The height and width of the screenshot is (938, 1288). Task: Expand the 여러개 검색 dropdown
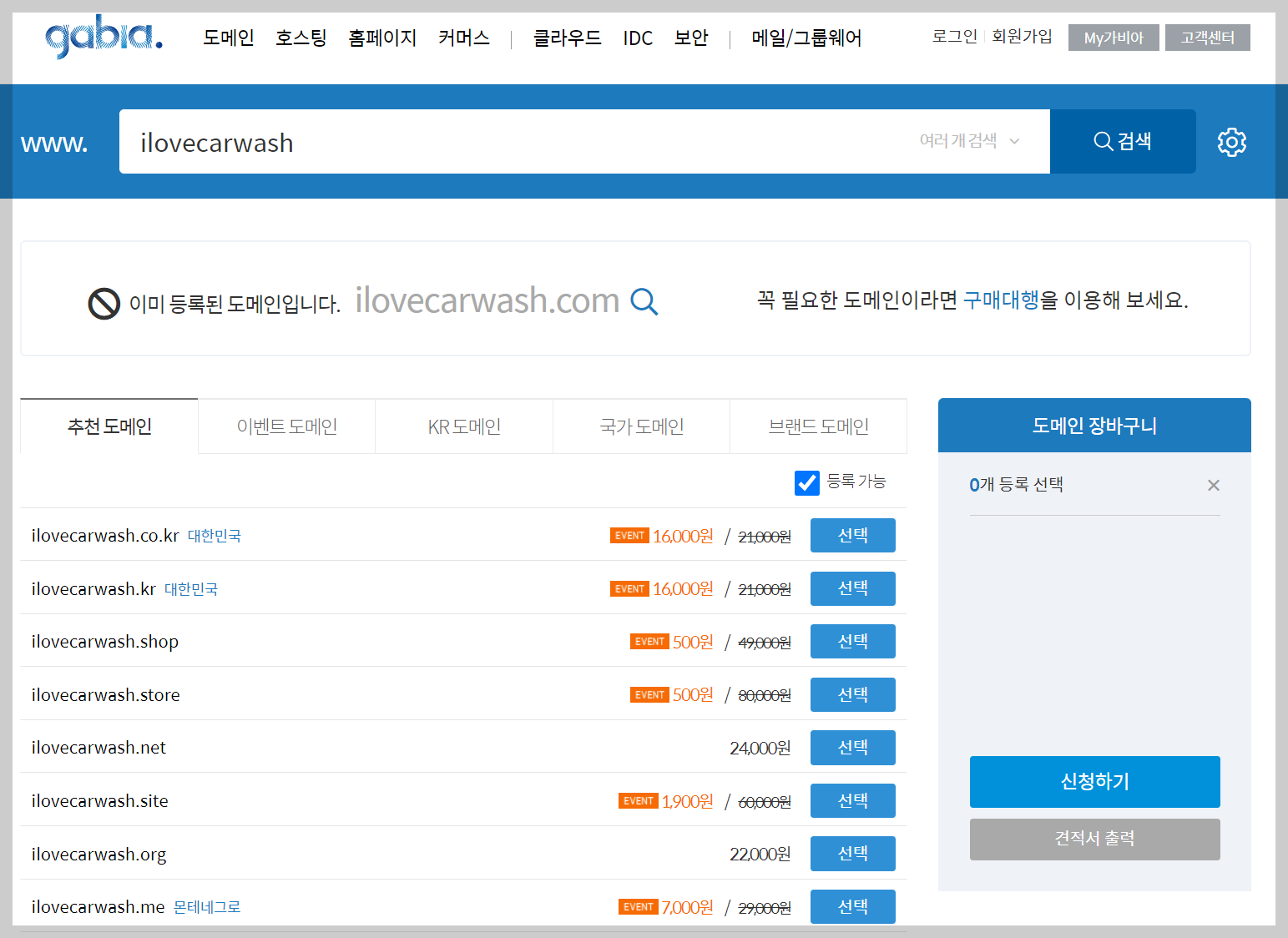tap(969, 141)
